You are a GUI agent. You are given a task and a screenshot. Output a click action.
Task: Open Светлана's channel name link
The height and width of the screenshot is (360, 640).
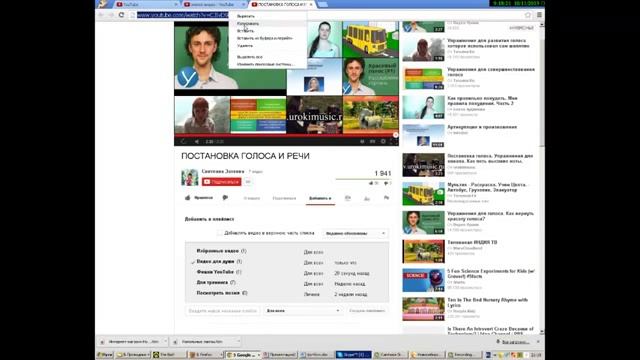pyautogui.click(x=223, y=171)
